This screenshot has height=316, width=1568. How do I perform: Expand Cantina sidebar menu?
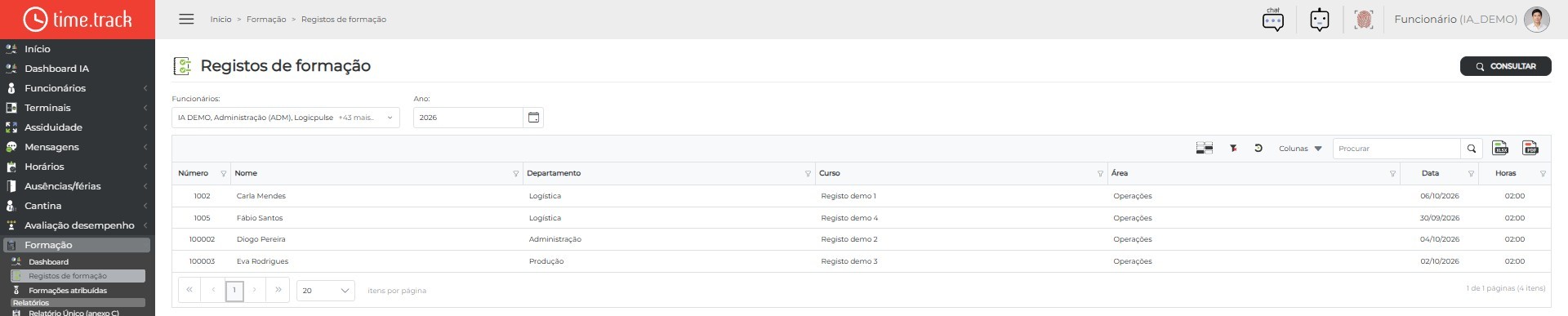(x=78, y=206)
